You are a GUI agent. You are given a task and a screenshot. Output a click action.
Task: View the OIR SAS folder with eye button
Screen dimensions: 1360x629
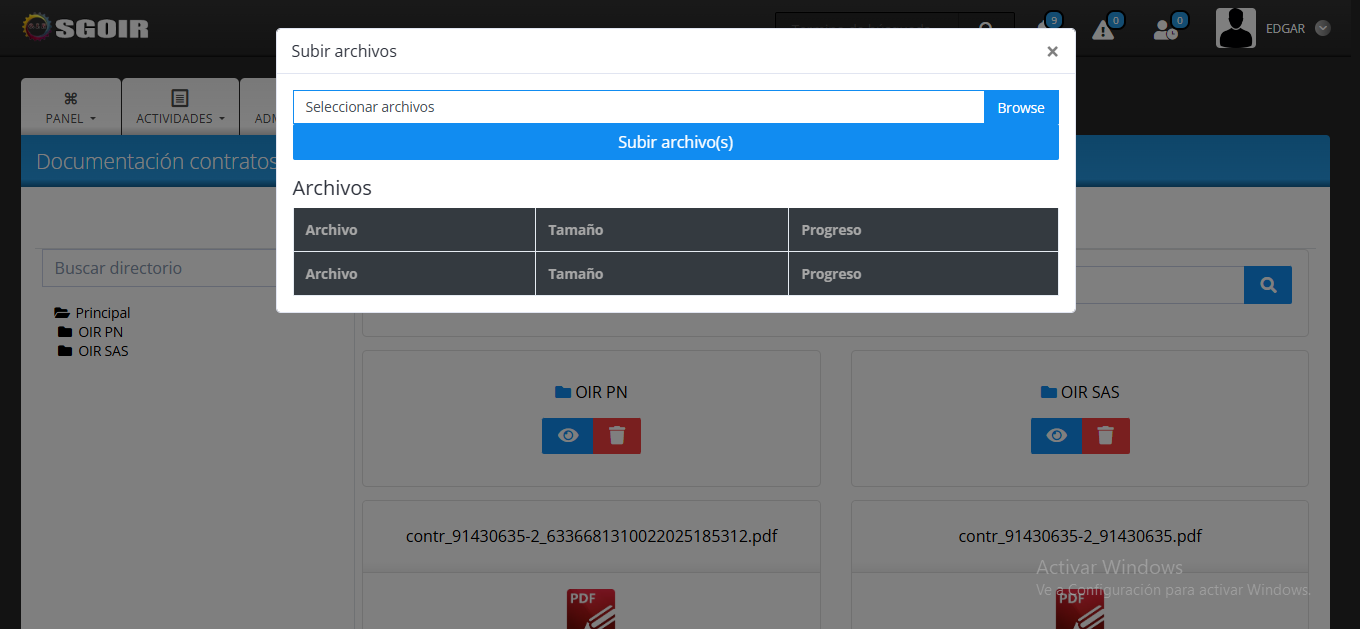1056,436
